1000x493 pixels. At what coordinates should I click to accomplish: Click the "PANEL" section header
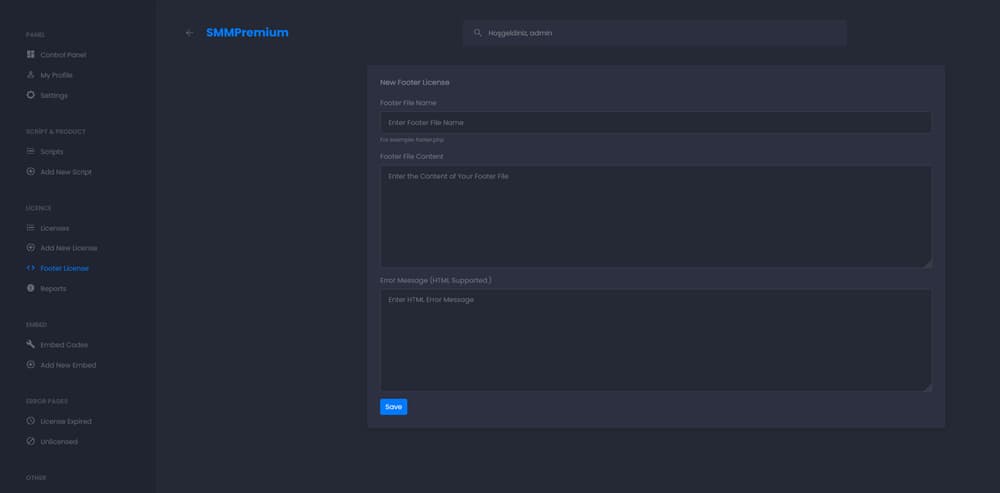click(x=36, y=35)
